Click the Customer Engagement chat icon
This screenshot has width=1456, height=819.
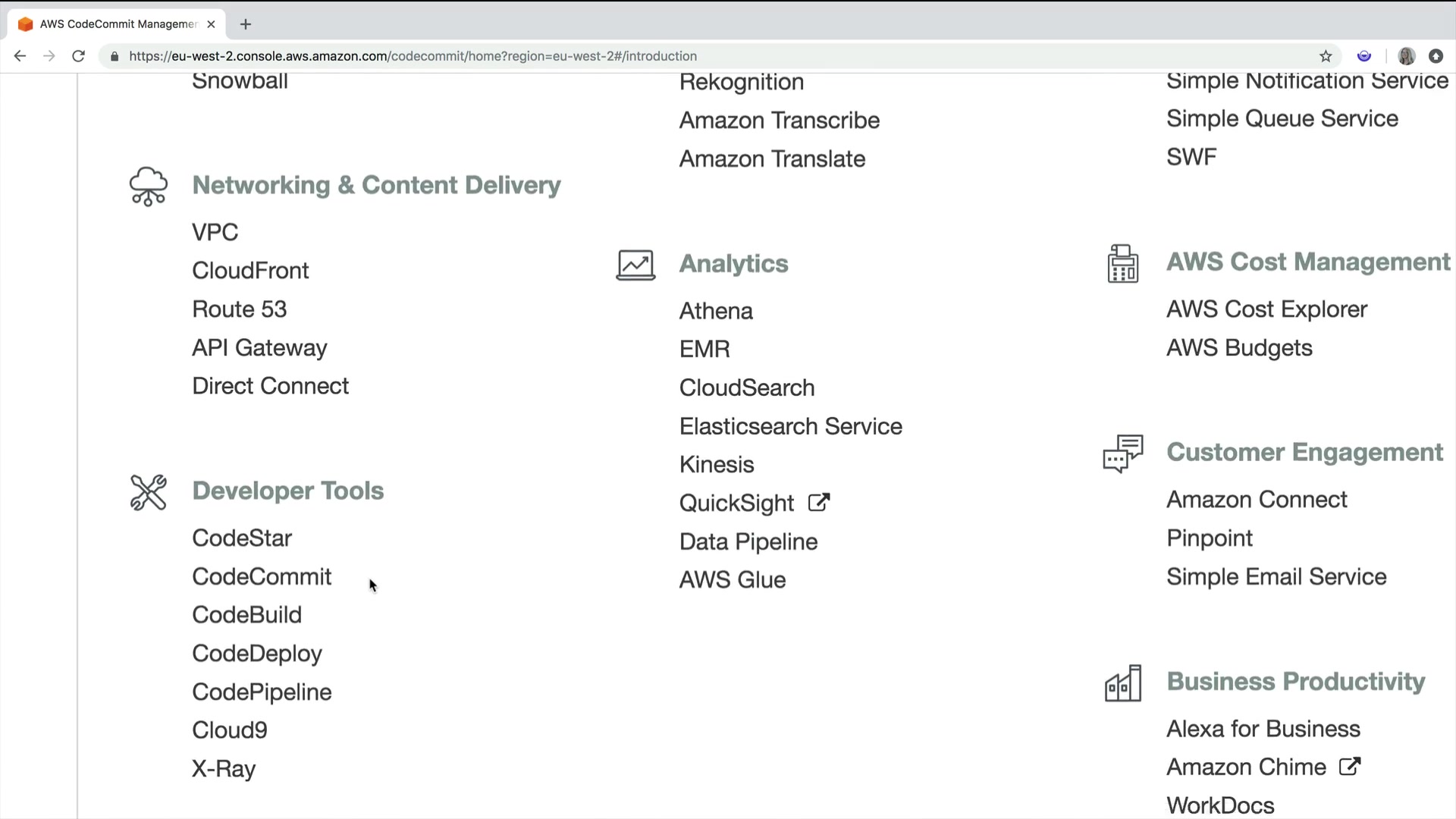[x=1122, y=453]
